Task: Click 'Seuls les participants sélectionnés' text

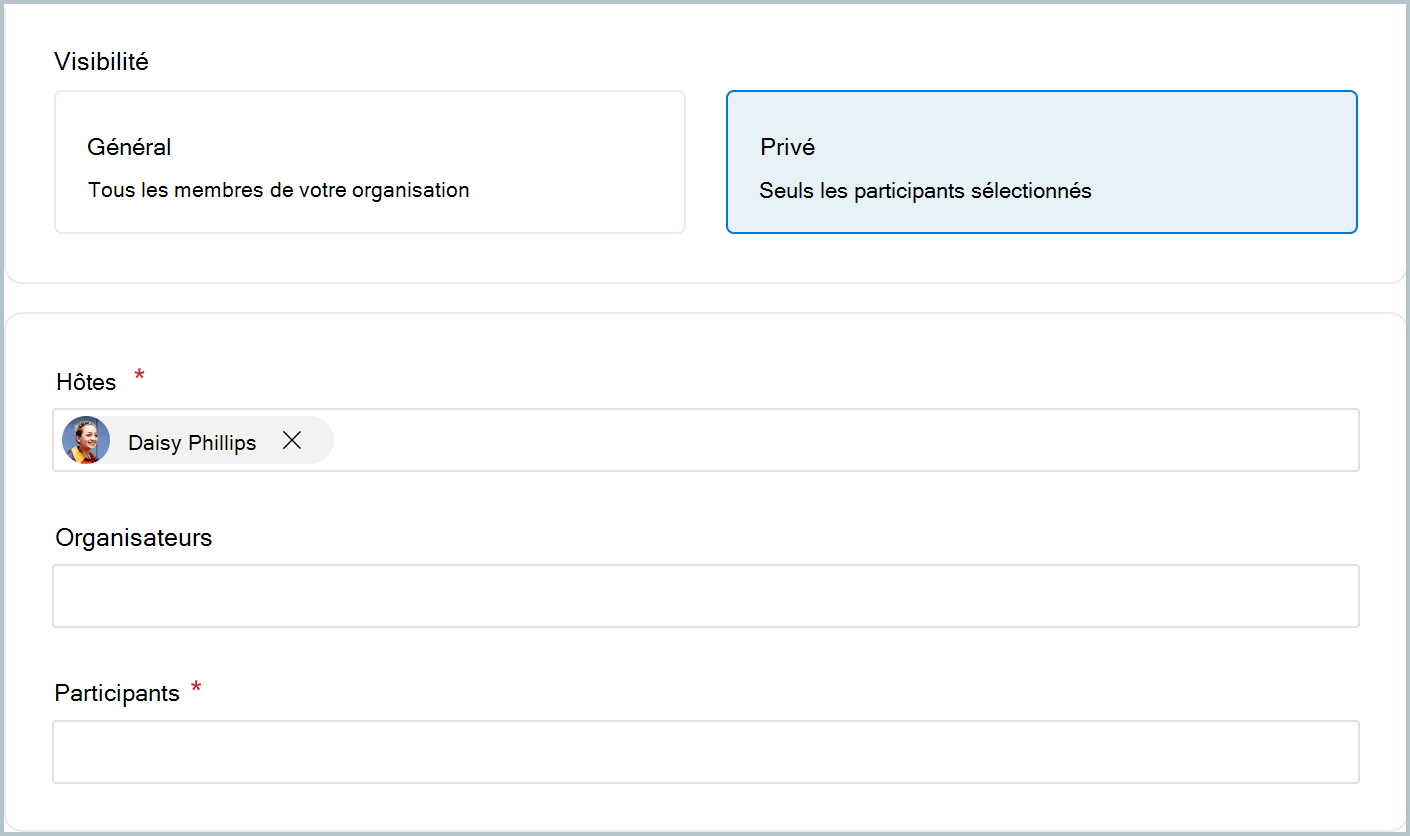Action: [x=925, y=190]
